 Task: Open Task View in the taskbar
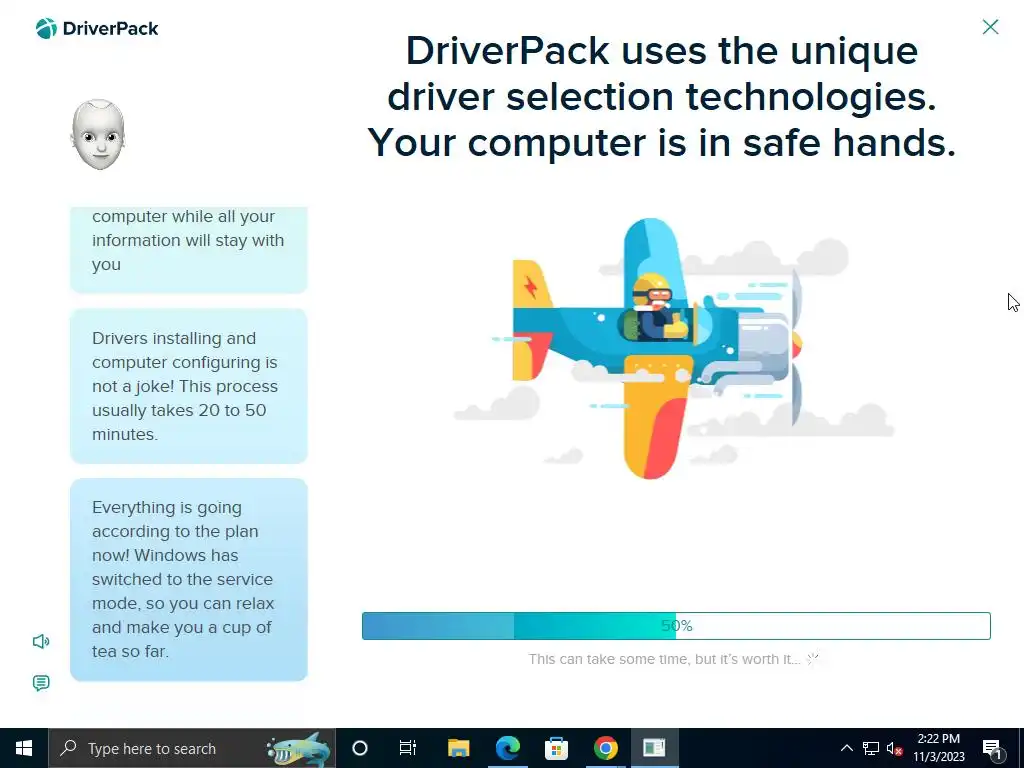point(408,748)
